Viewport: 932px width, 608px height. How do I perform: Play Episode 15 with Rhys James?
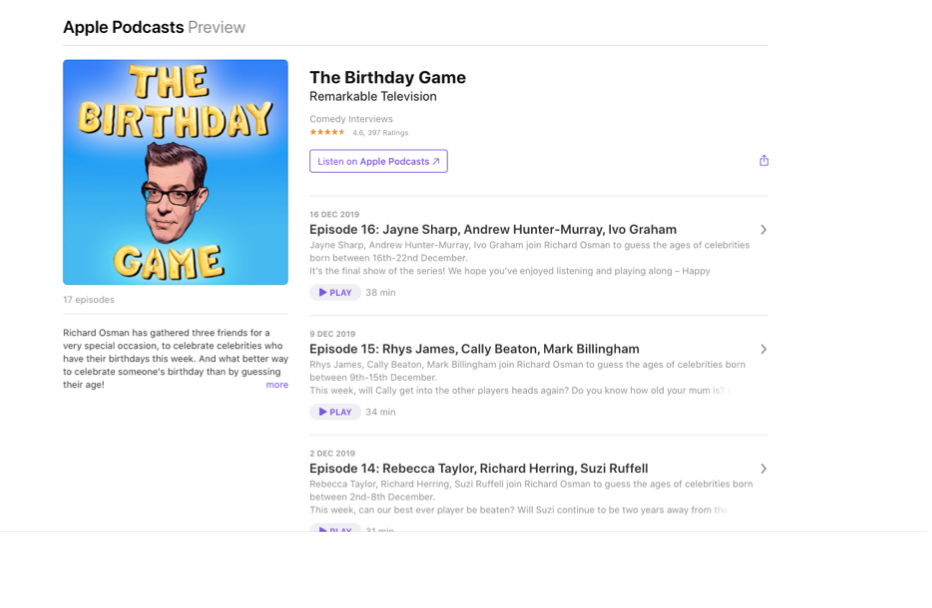[x=335, y=412]
